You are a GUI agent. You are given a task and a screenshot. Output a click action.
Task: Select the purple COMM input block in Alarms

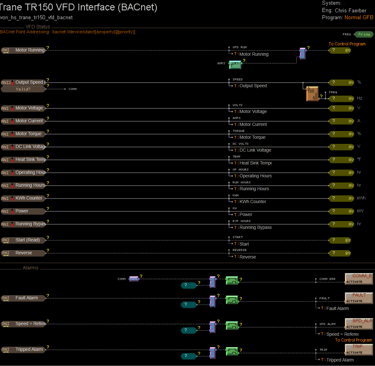click(x=134, y=279)
